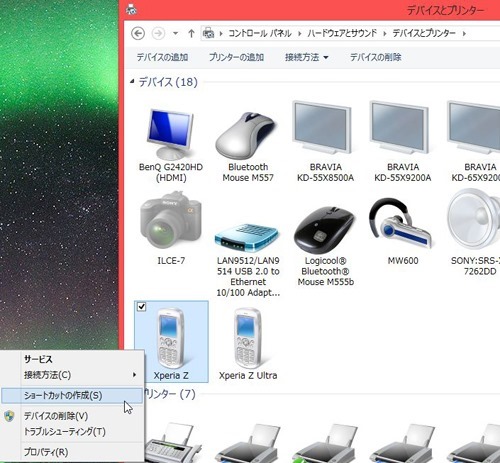The image size is (500, 463).
Task: Select the BenQ G2420HD monitor device icon
Action: tap(171, 135)
